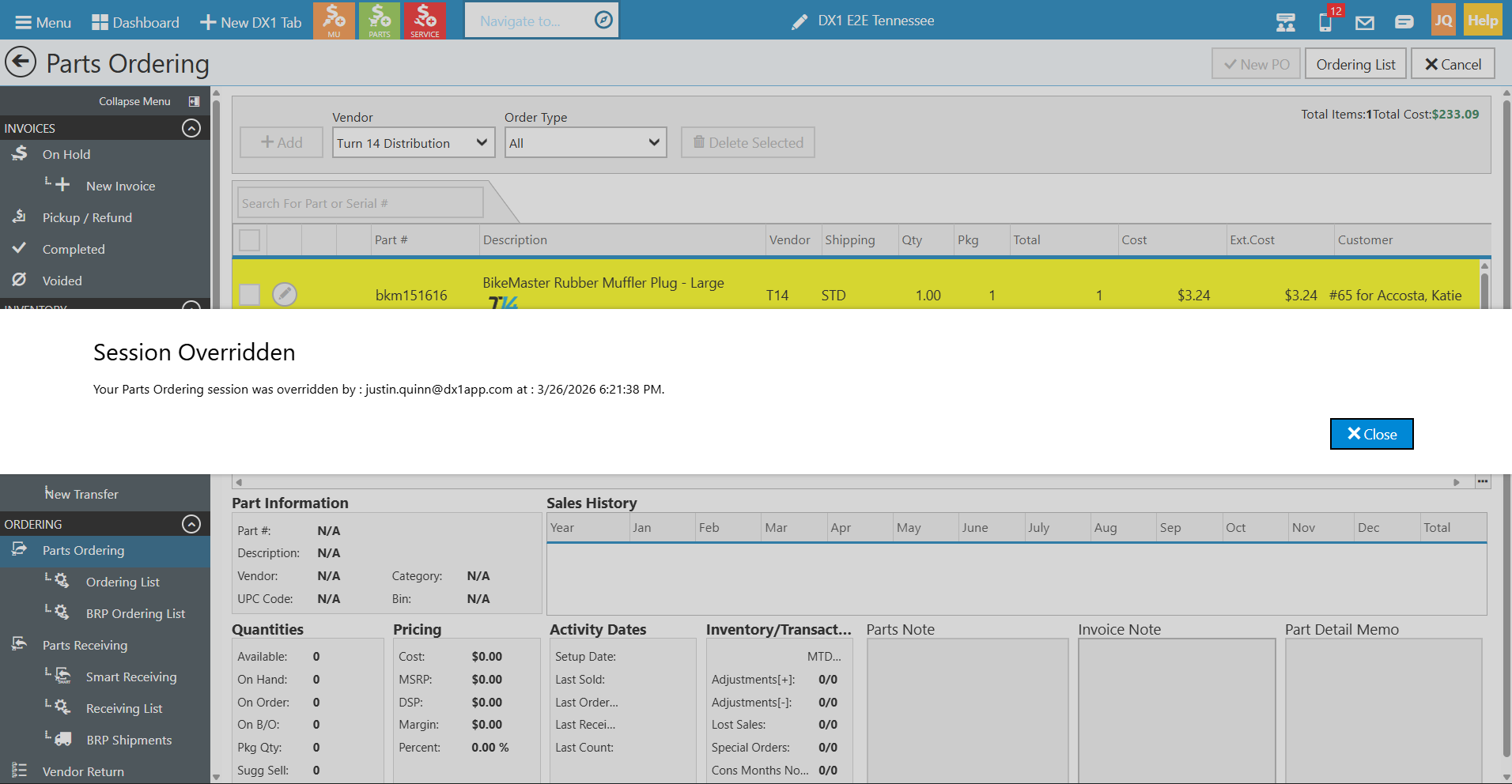Open the Help button

(x=1483, y=21)
